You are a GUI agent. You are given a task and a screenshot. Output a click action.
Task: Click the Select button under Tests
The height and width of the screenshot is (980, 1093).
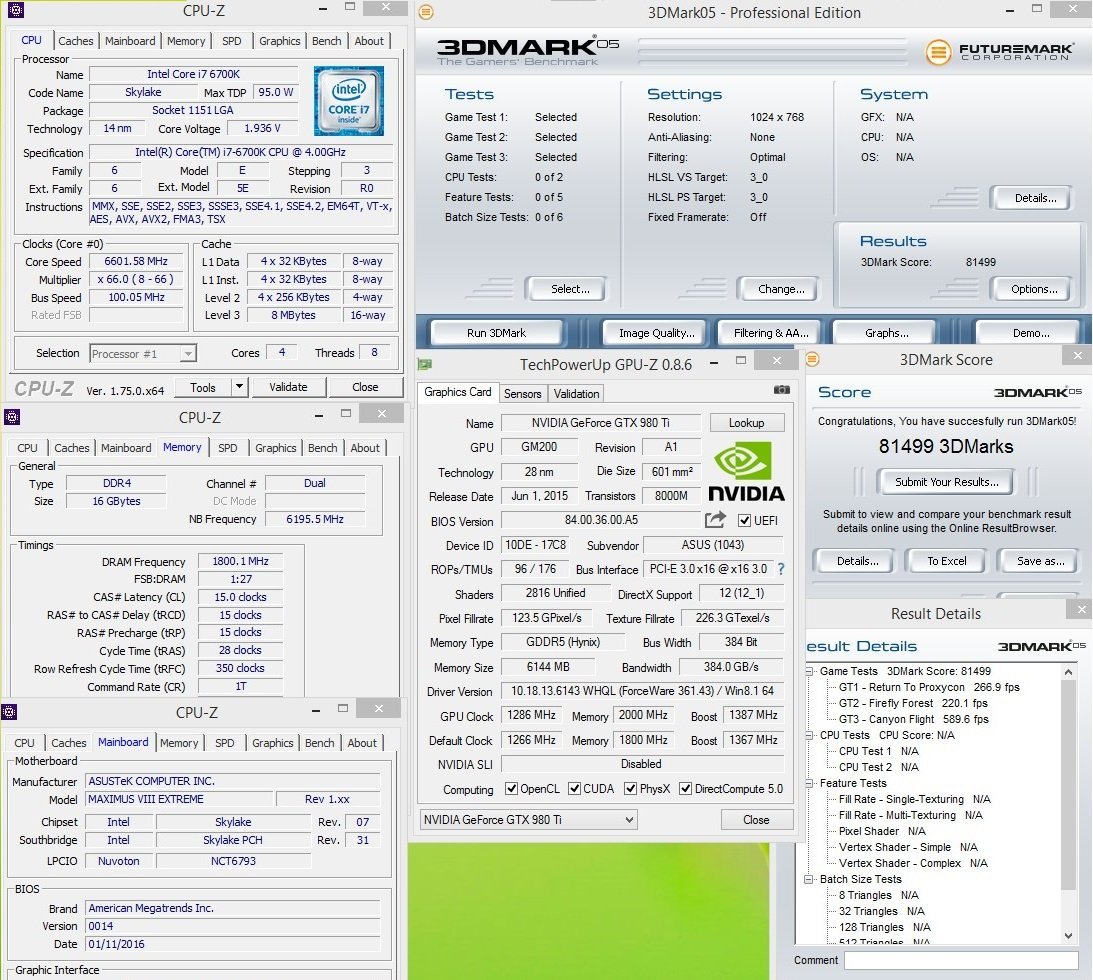tap(570, 289)
